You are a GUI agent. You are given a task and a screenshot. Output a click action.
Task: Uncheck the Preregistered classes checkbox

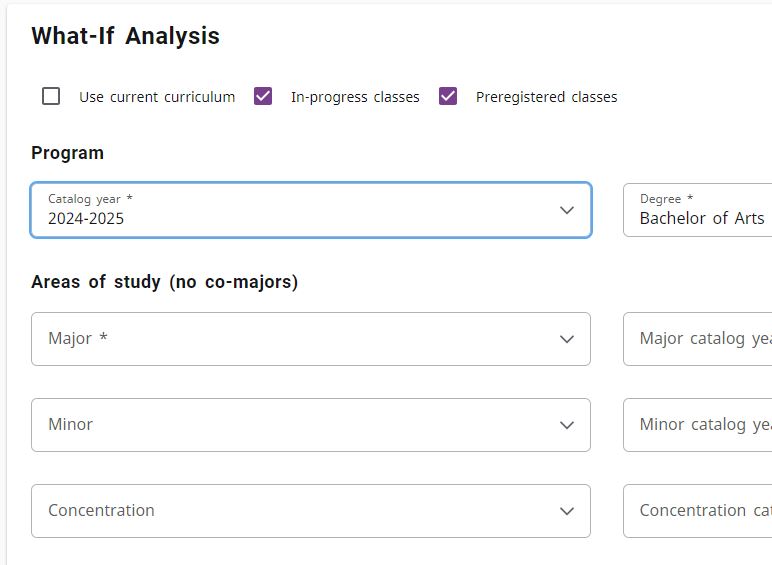[x=448, y=96]
